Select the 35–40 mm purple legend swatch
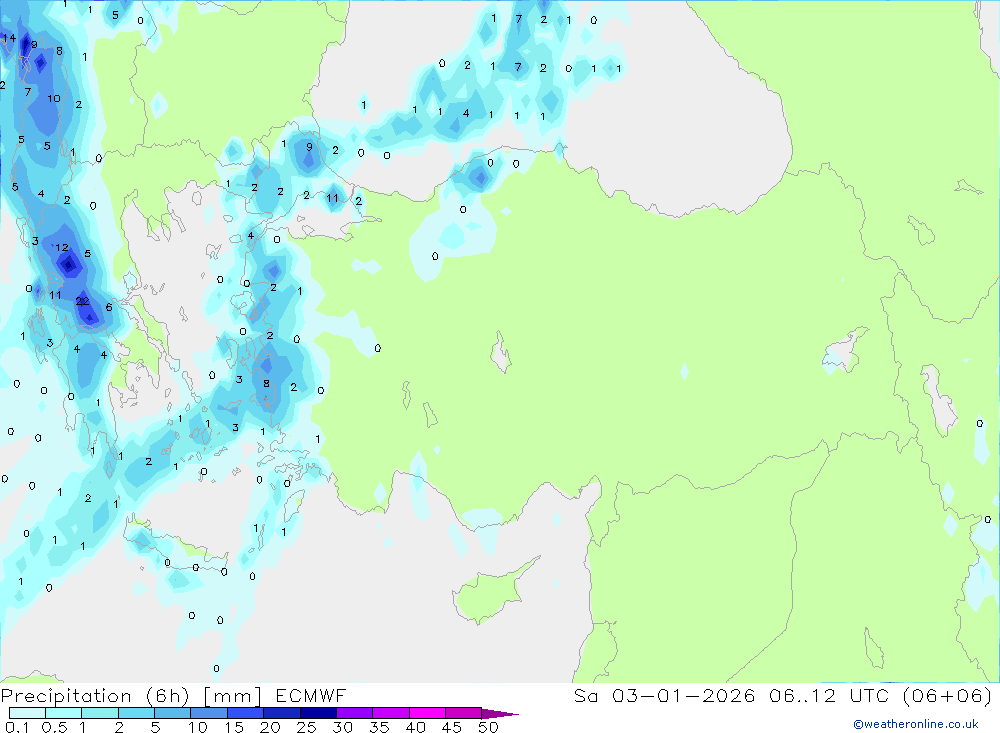This screenshot has width=1000, height=733. [390, 713]
